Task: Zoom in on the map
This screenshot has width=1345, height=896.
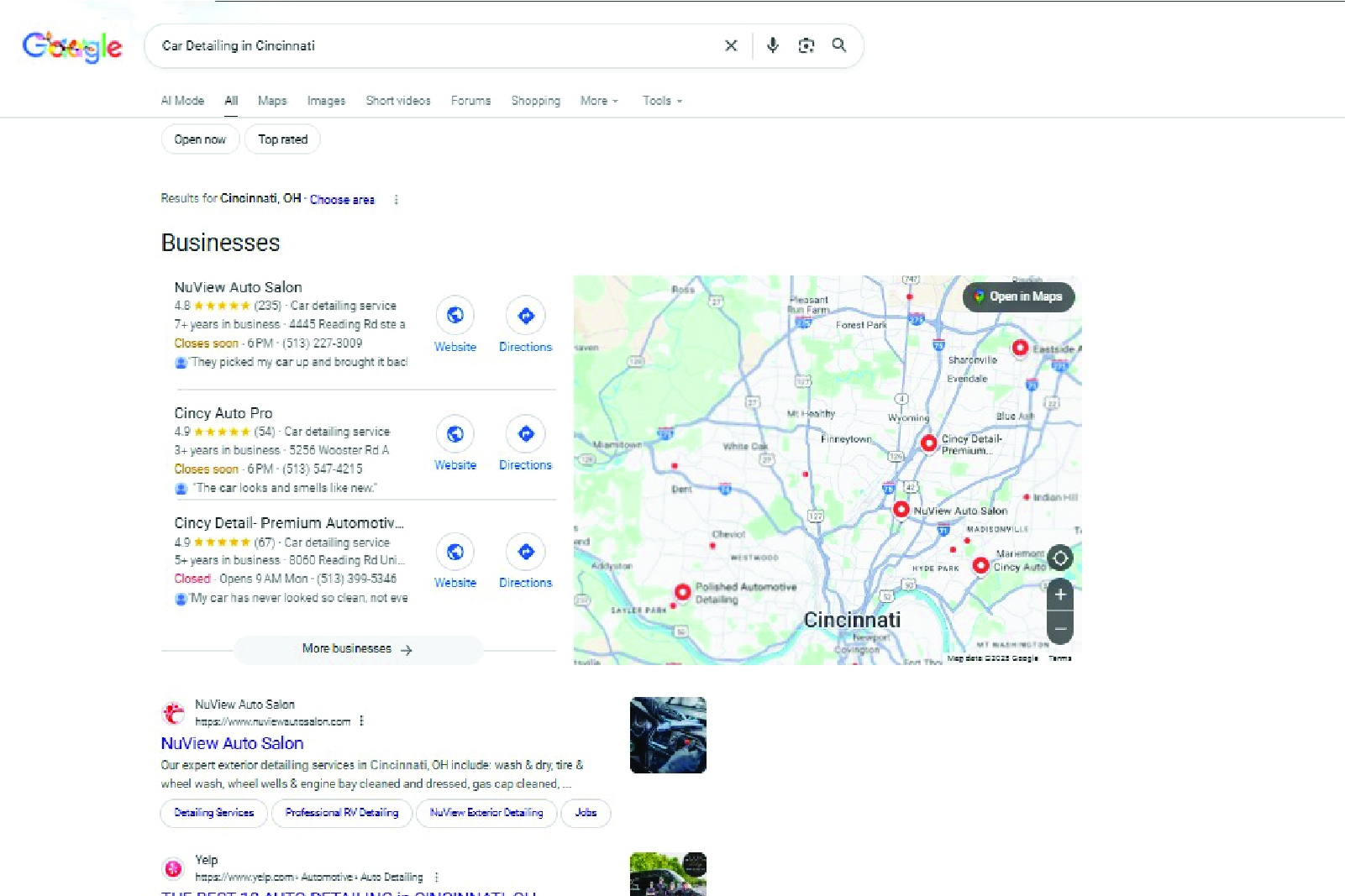Action: (1060, 595)
